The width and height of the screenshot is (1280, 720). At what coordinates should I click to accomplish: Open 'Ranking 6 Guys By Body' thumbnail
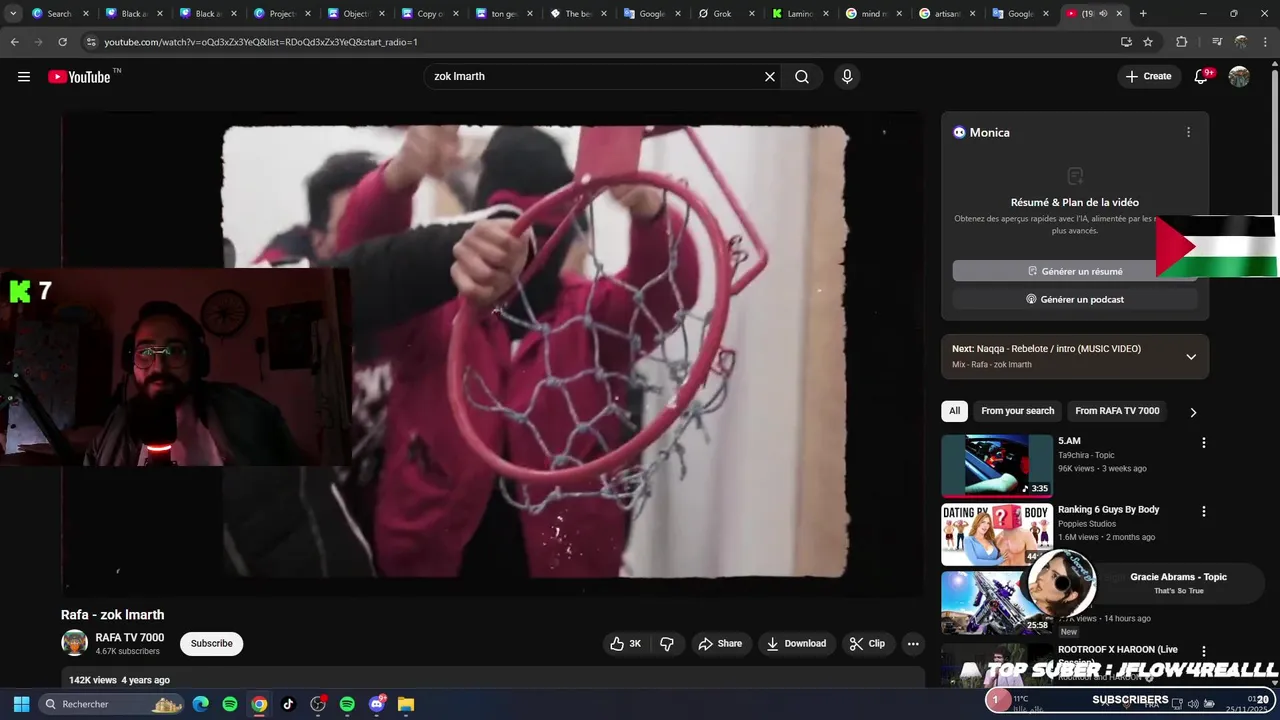997,534
